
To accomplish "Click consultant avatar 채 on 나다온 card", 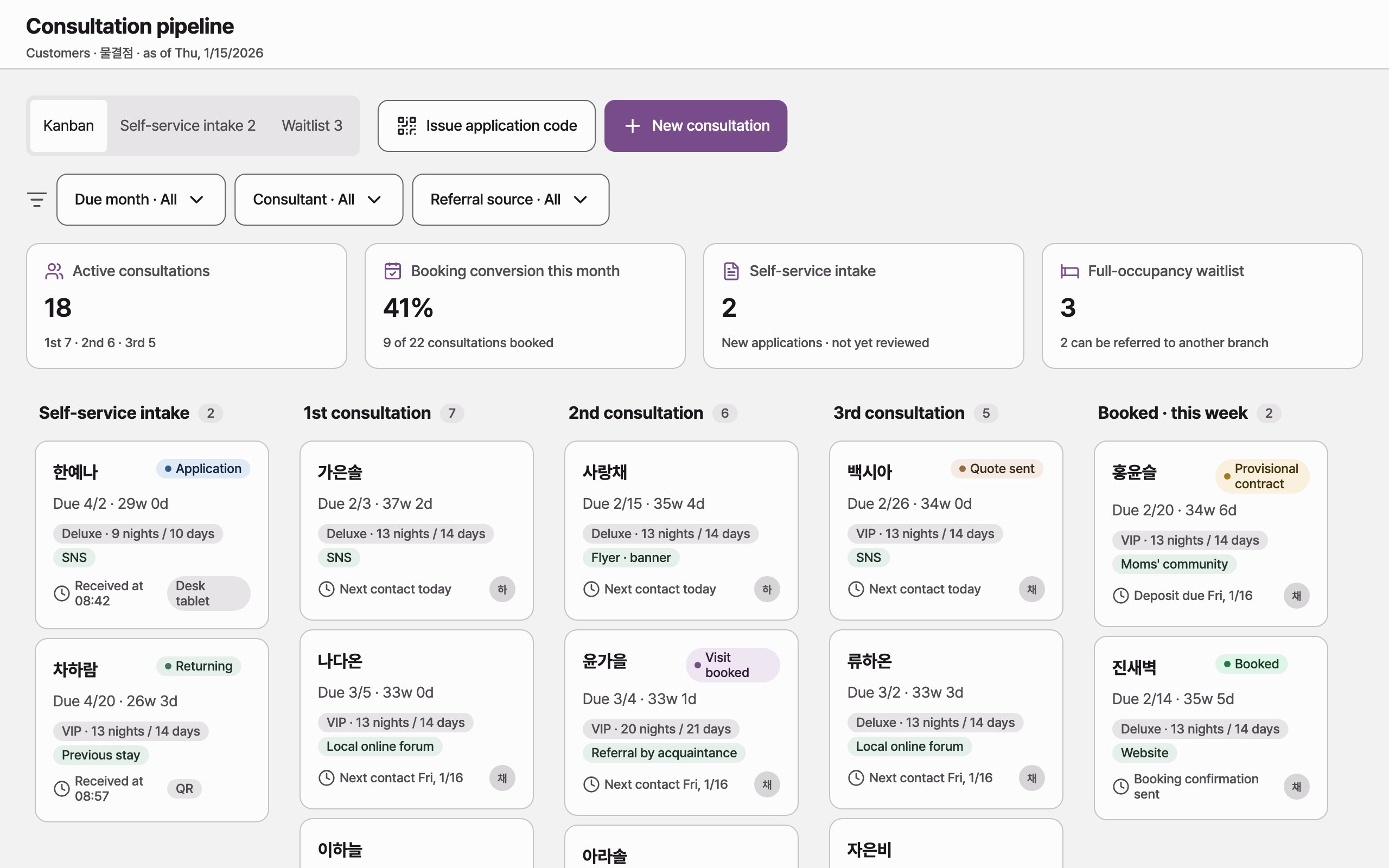I will 502,778.
